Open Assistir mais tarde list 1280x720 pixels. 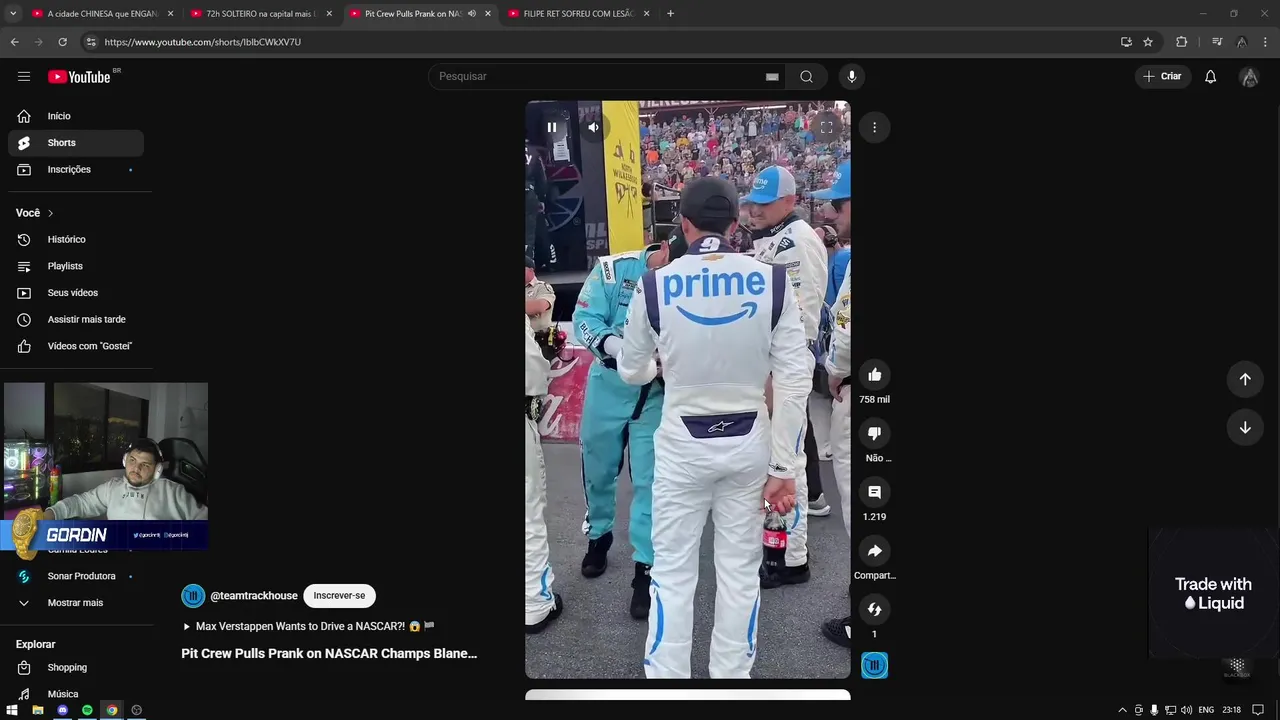point(76,319)
